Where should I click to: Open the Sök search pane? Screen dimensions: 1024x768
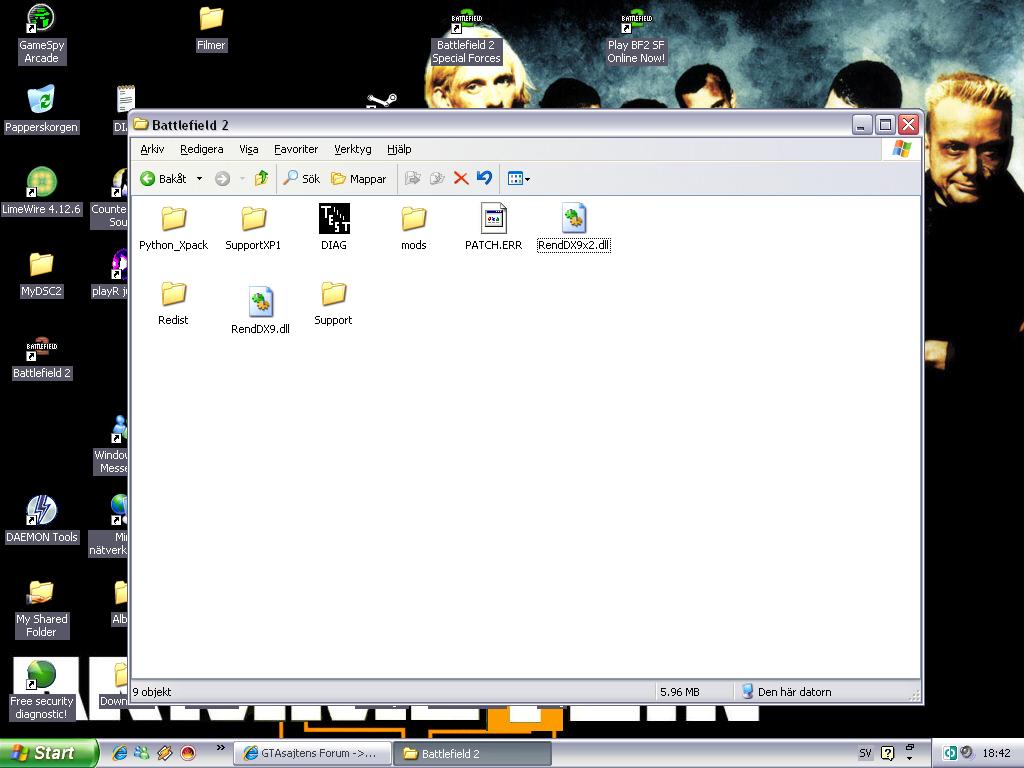302,179
